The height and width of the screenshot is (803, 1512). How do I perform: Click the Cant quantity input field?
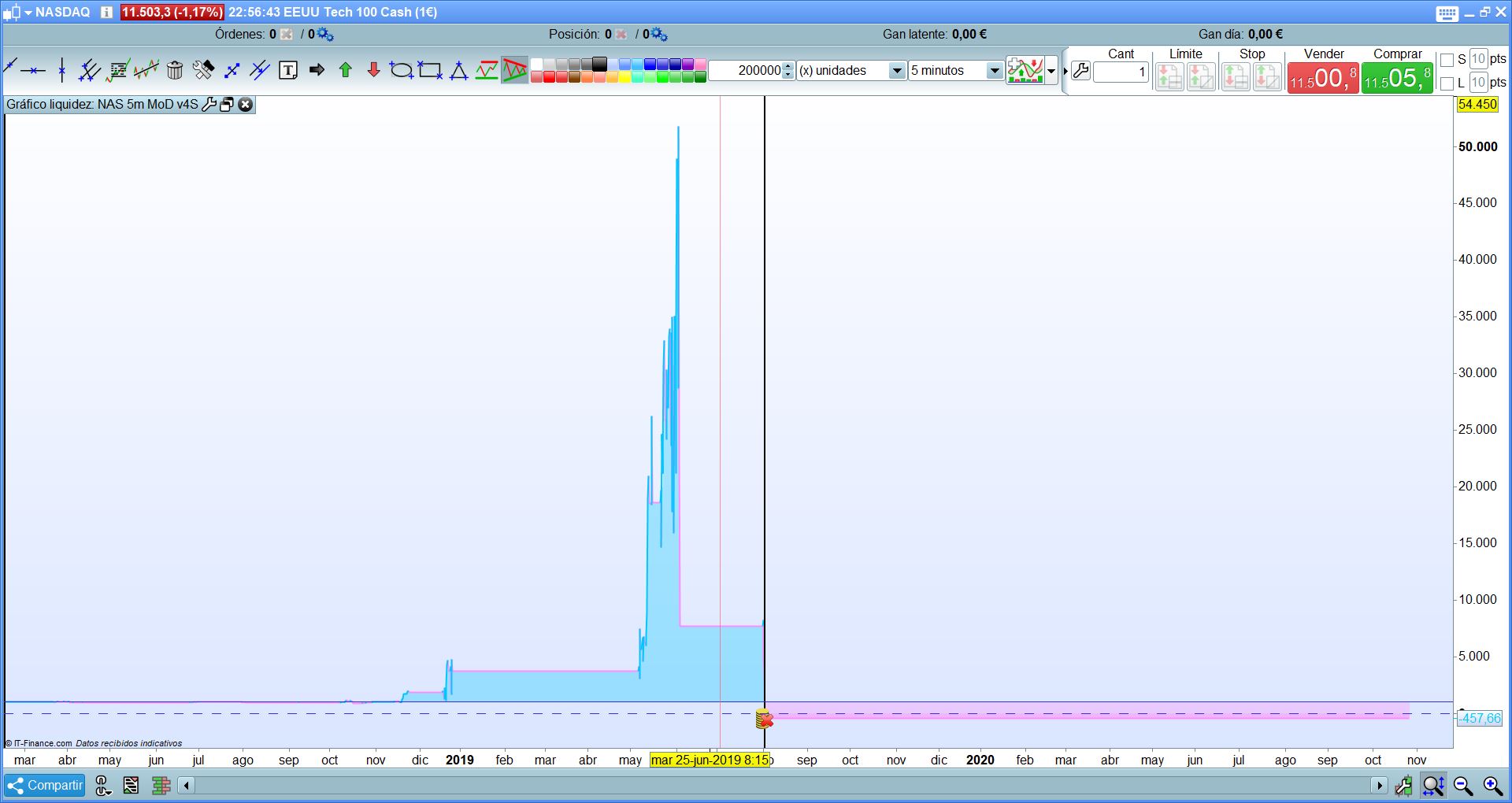point(1121,72)
